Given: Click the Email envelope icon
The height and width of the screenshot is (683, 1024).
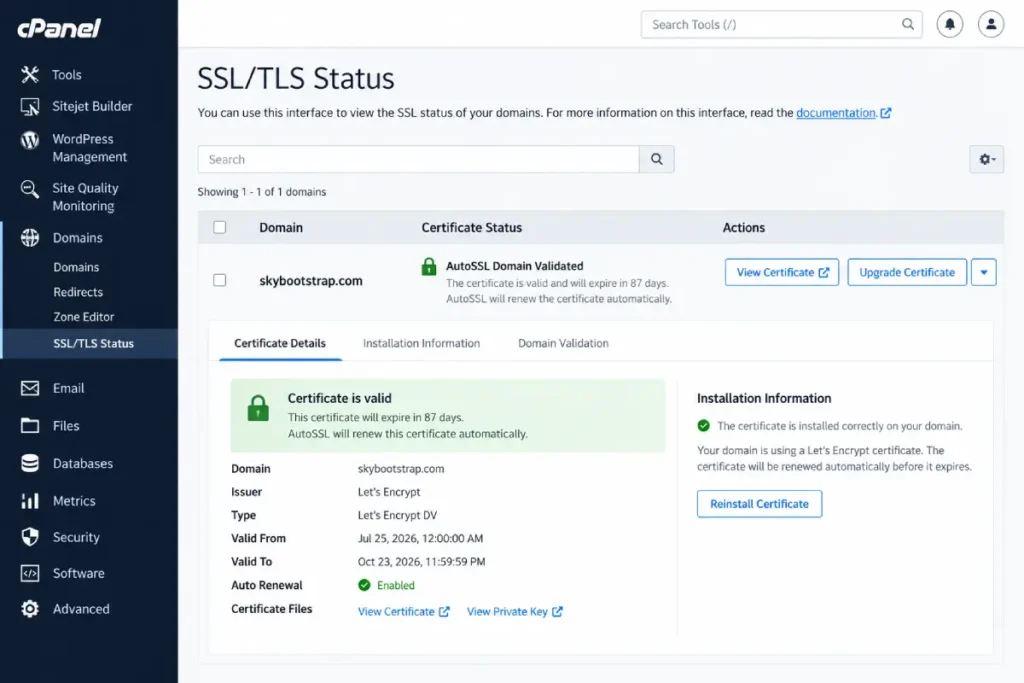Looking at the screenshot, I should (29, 388).
